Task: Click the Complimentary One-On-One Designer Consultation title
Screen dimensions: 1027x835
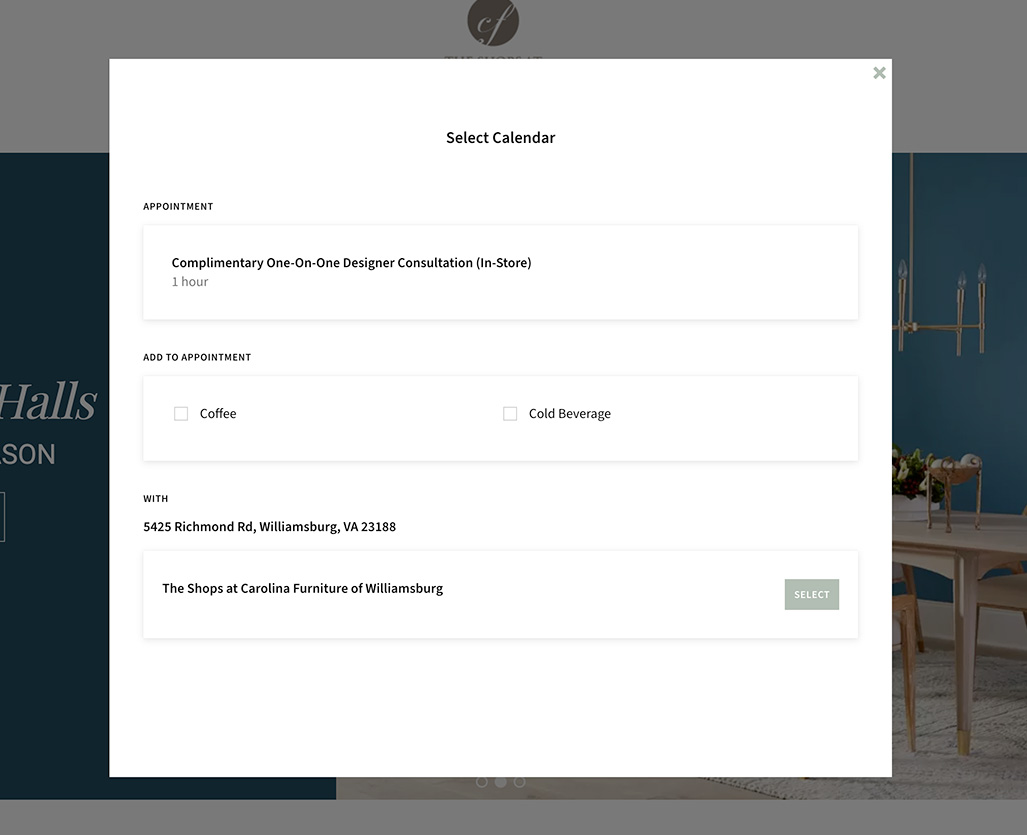Action: (351, 263)
